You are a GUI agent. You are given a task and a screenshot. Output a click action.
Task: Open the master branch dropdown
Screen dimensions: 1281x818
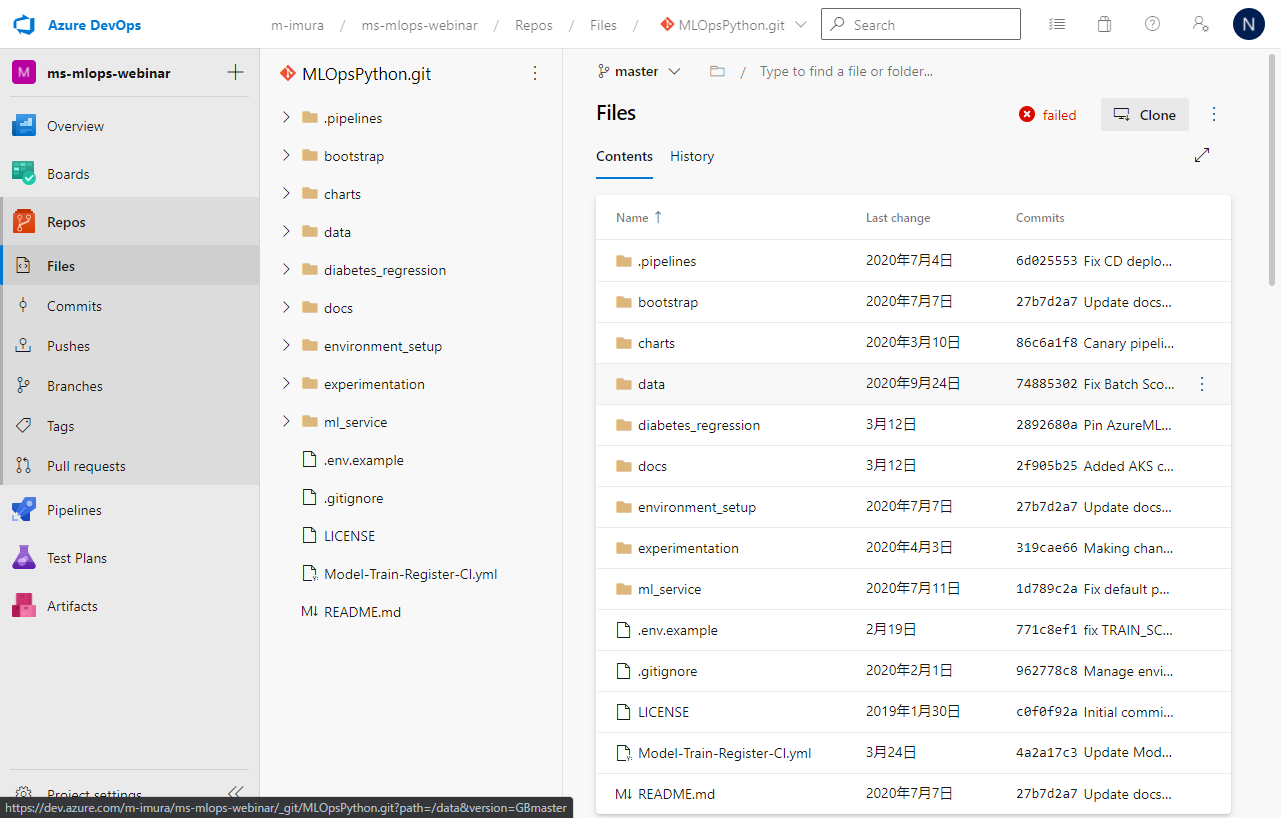[x=639, y=71]
